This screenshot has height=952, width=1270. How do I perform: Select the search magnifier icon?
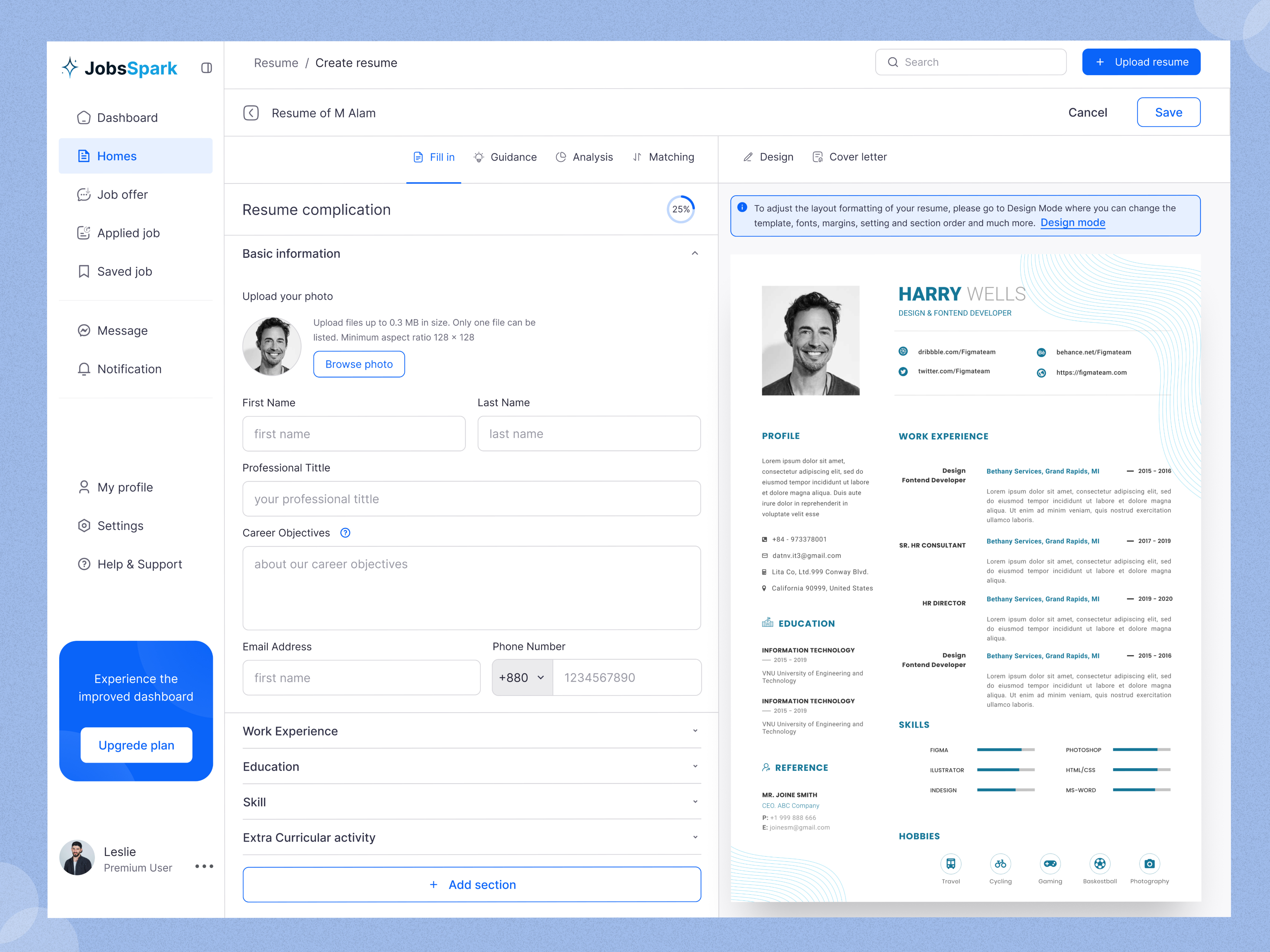point(893,62)
